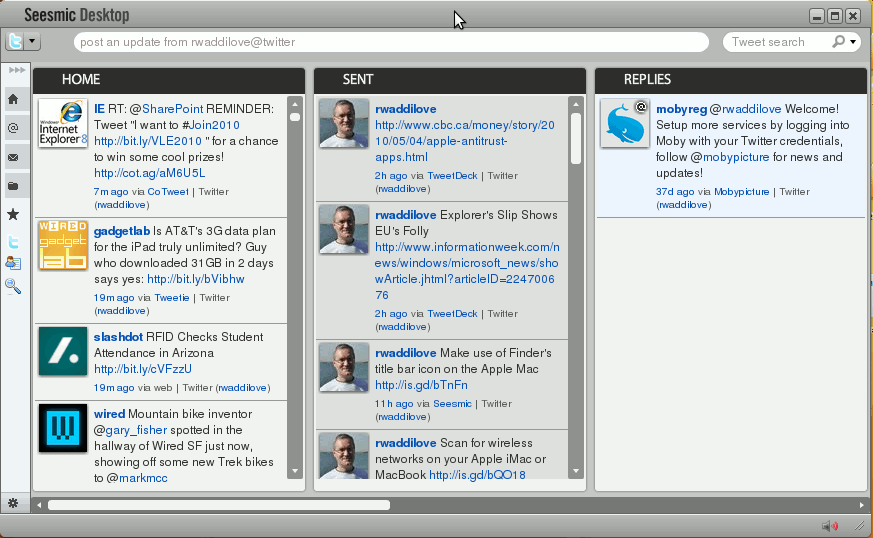Open the bit.ly/VLE2010 link in IE tweet
873x538 pixels.
click(148, 141)
